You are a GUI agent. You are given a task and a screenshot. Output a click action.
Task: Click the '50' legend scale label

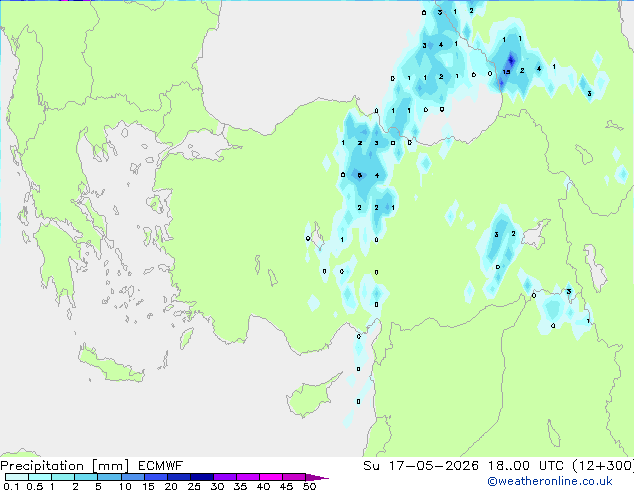tap(309, 486)
